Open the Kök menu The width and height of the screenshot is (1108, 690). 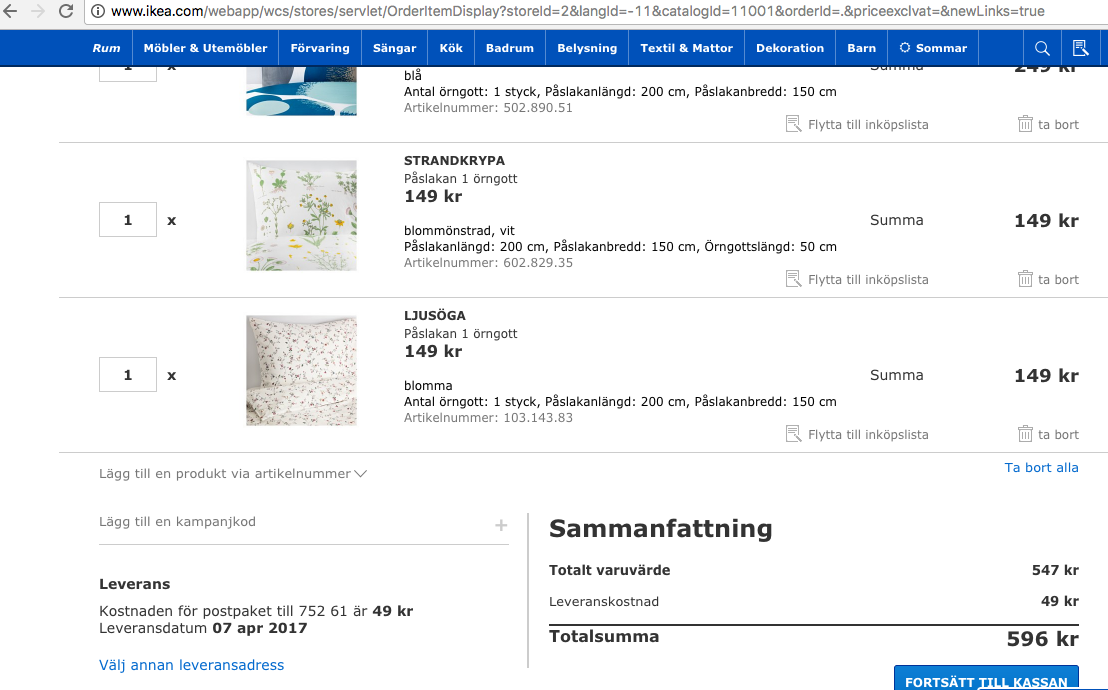(x=451, y=48)
